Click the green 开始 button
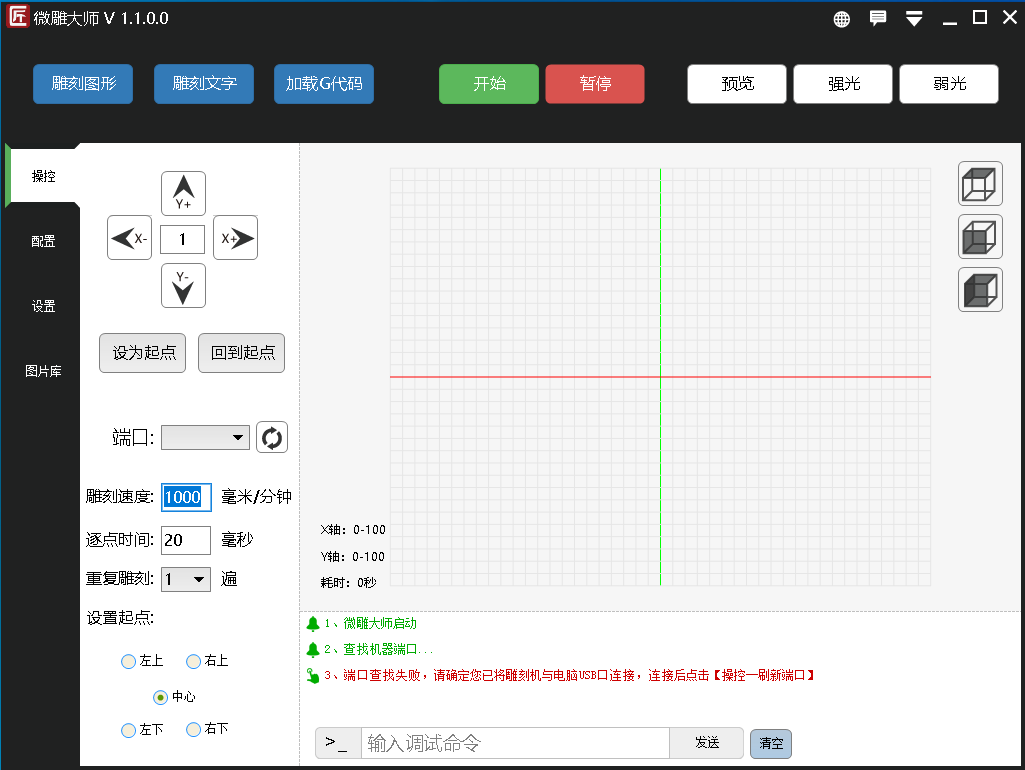 489,84
